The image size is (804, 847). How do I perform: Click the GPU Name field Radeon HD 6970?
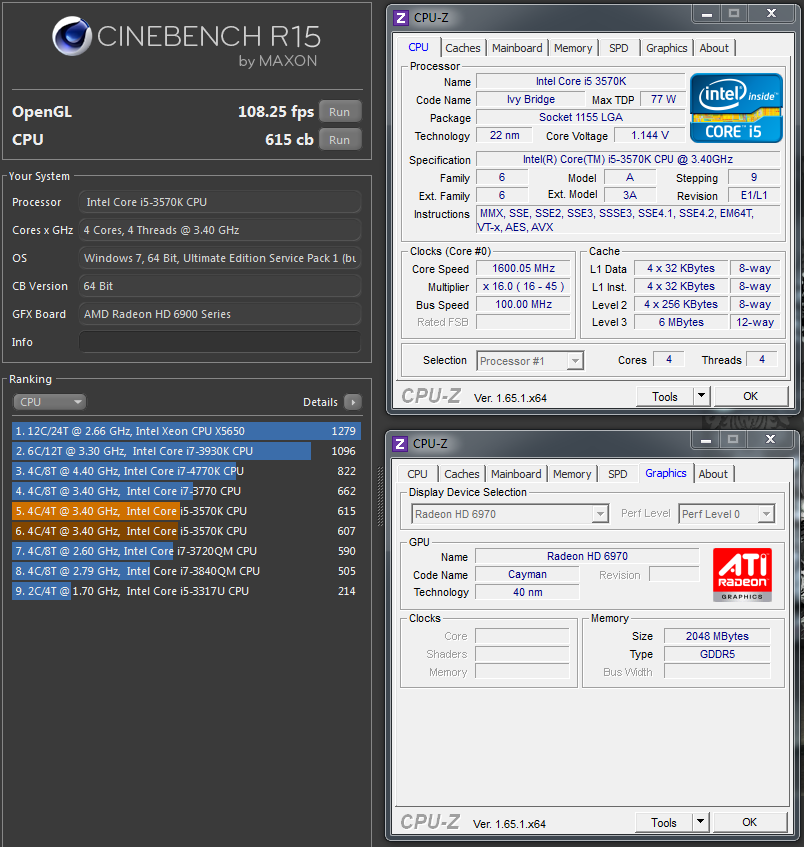tap(587, 556)
